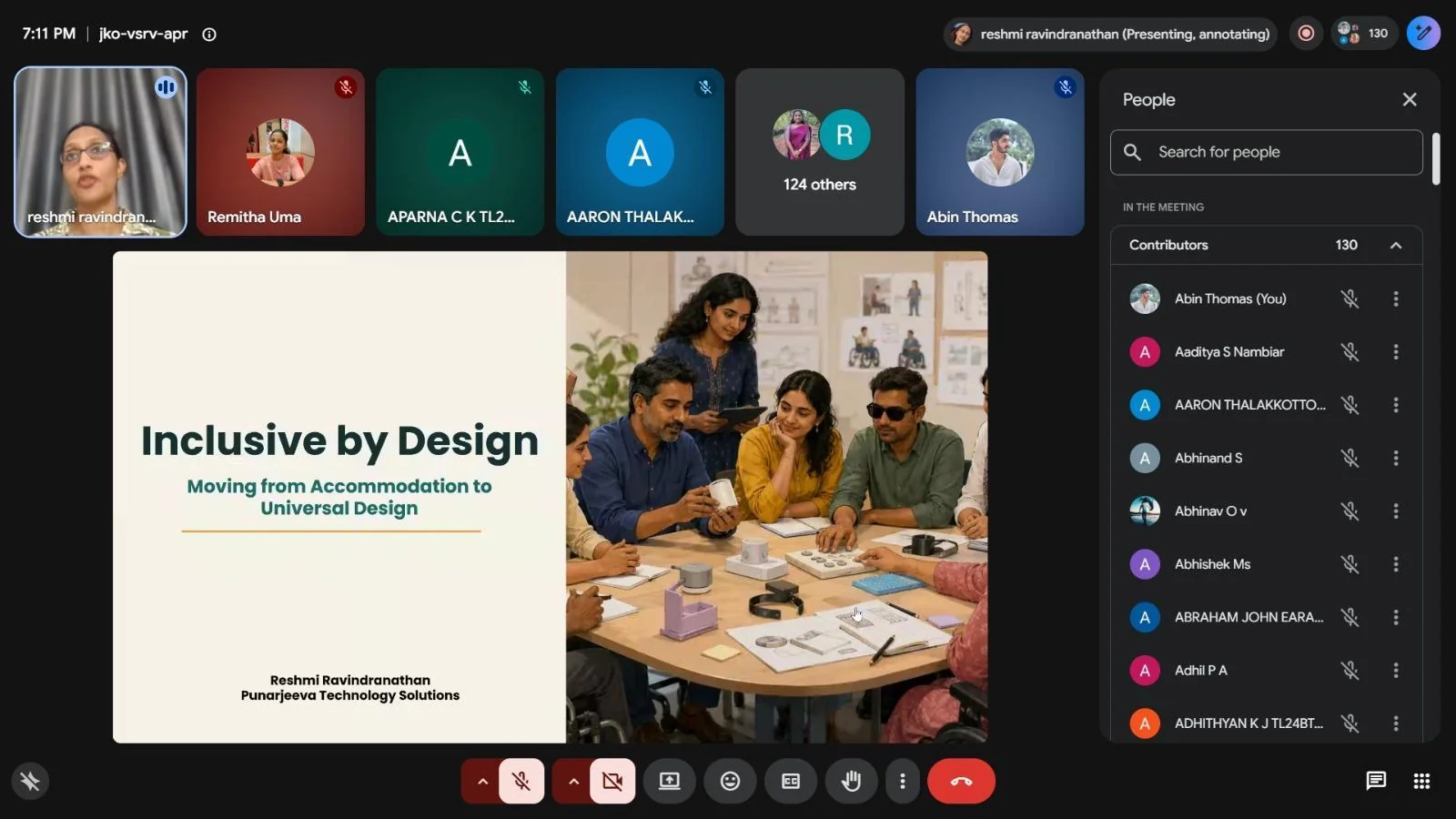Send a reaction with emoji button
The height and width of the screenshot is (819, 1456).
click(730, 781)
